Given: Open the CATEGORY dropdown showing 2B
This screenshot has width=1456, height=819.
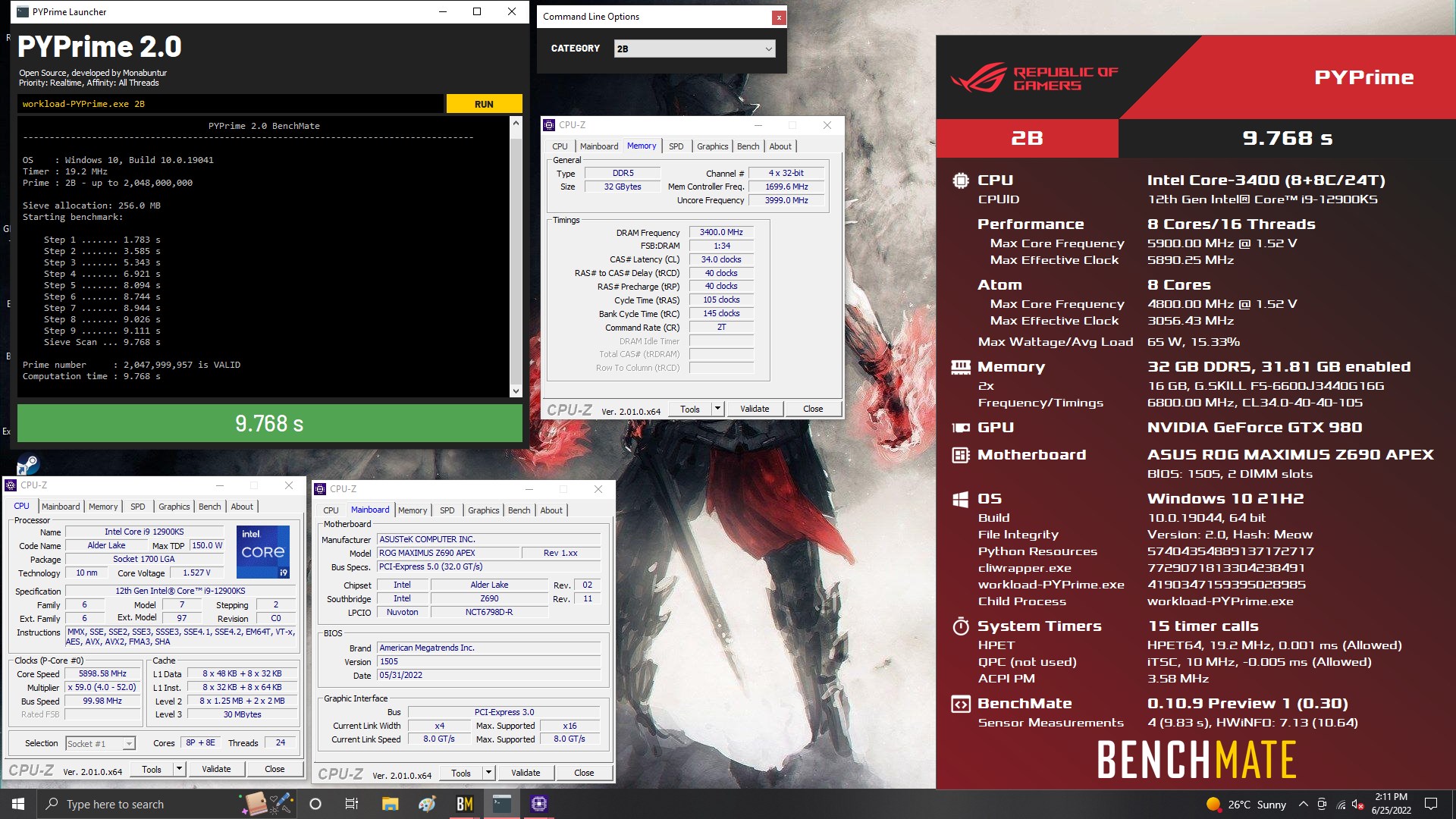Looking at the screenshot, I should click(x=695, y=49).
